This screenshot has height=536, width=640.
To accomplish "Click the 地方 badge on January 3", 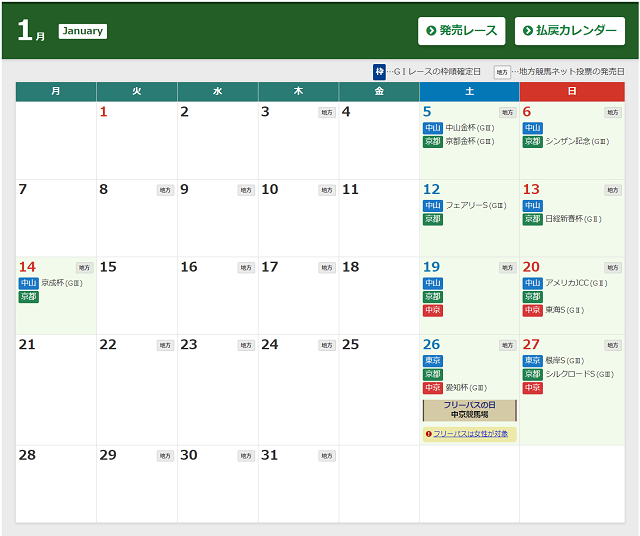I will [x=327, y=113].
